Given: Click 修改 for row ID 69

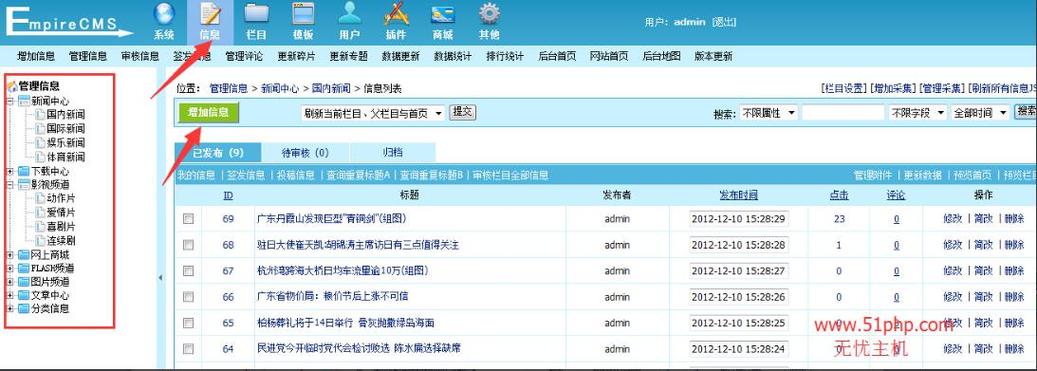Looking at the screenshot, I should tap(953, 218).
